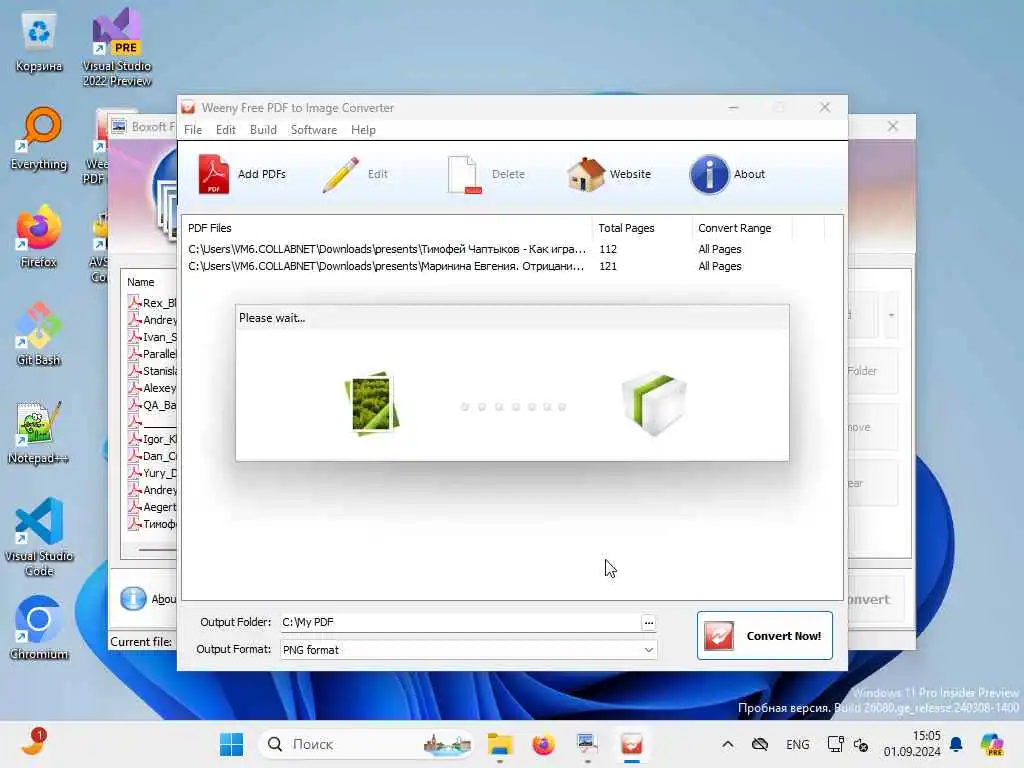Click the About icon in Boxoft window
The width and height of the screenshot is (1024, 768).
tap(133, 598)
